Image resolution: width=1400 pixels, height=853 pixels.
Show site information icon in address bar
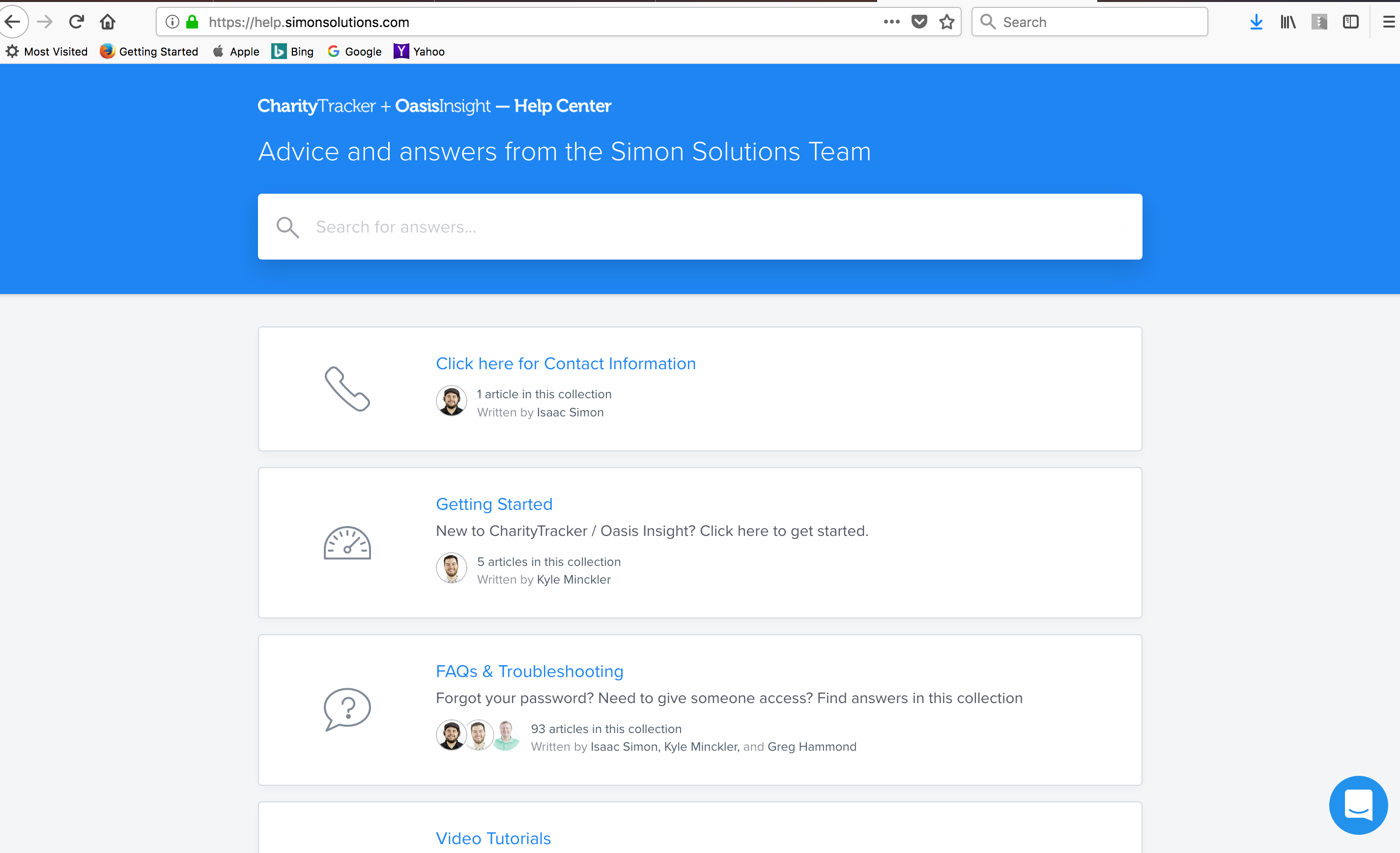click(x=172, y=22)
